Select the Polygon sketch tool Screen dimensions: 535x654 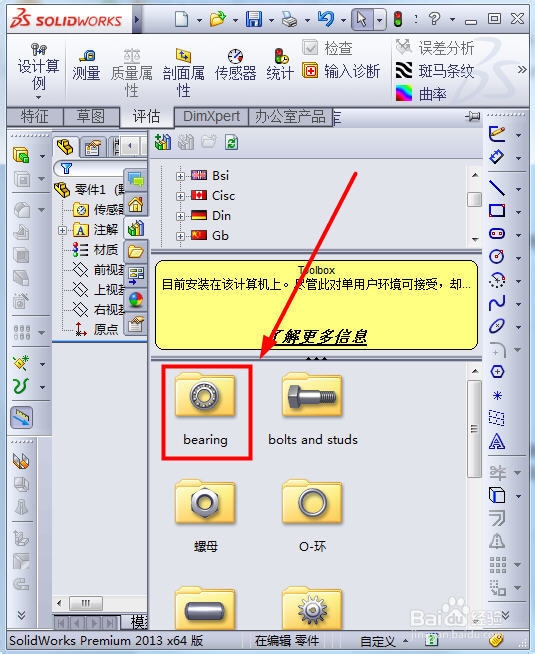pyautogui.click(x=497, y=371)
